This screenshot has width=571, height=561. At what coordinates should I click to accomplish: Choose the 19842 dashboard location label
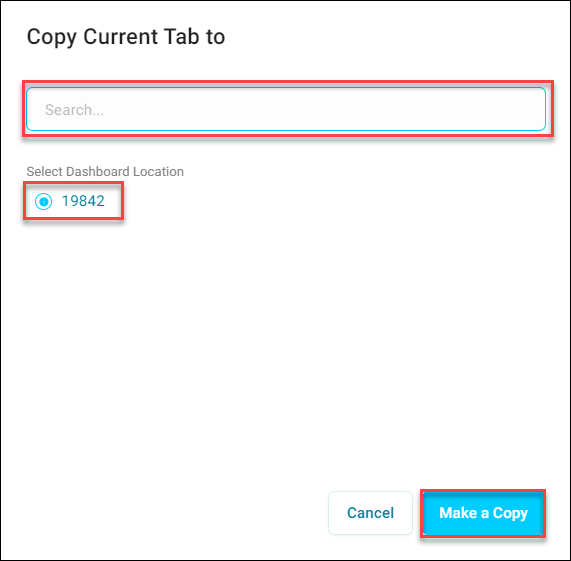(x=83, y=201)
